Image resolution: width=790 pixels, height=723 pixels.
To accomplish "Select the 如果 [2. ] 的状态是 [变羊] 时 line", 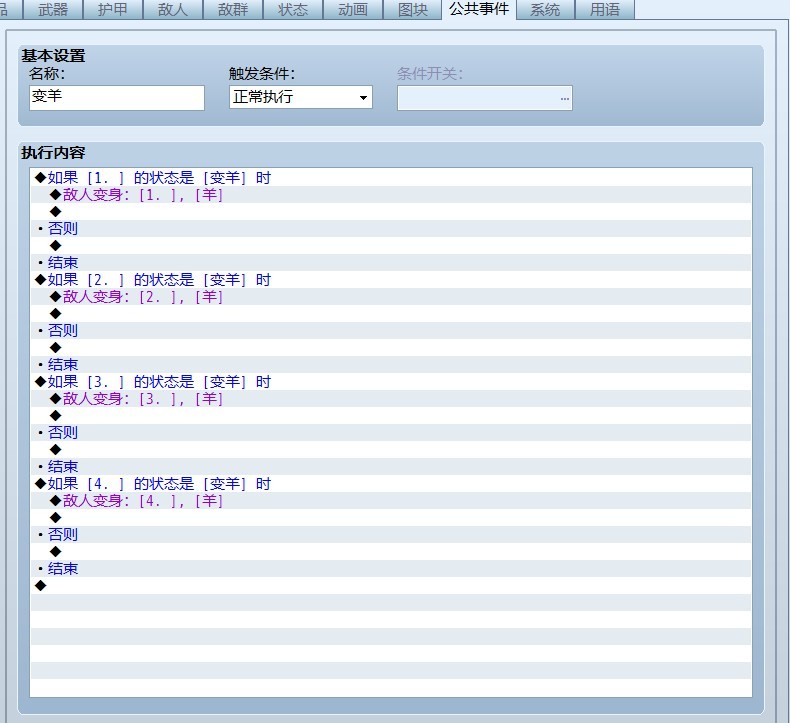I will [391, 280].
